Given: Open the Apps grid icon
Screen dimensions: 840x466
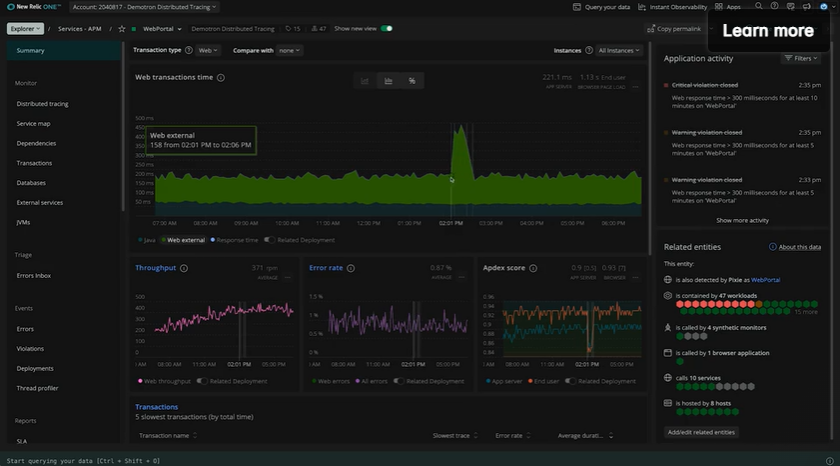Looking at the screenshot, I should (x=718, y=7).
